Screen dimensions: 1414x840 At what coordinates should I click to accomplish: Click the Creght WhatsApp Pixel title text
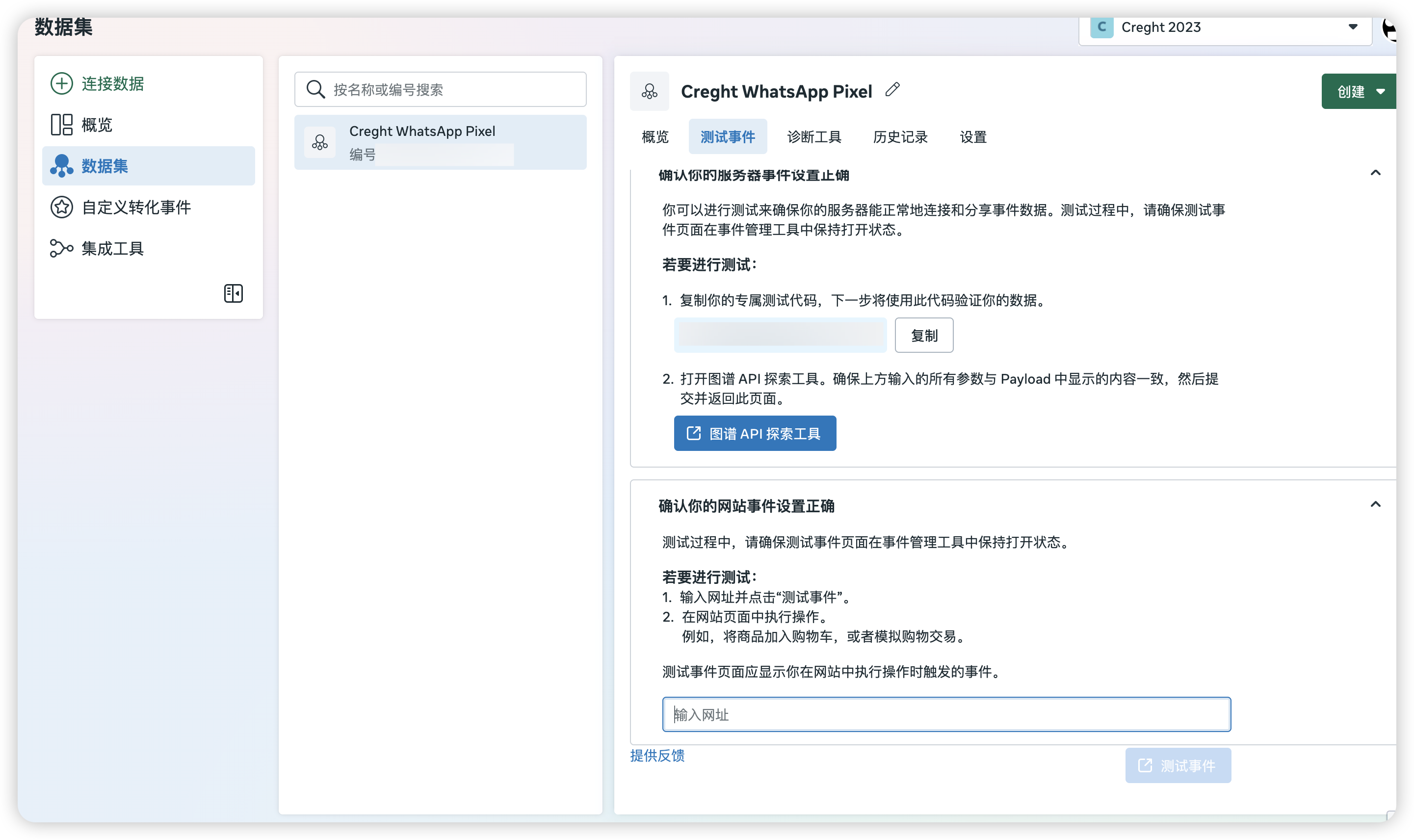(x=776, y=92)
